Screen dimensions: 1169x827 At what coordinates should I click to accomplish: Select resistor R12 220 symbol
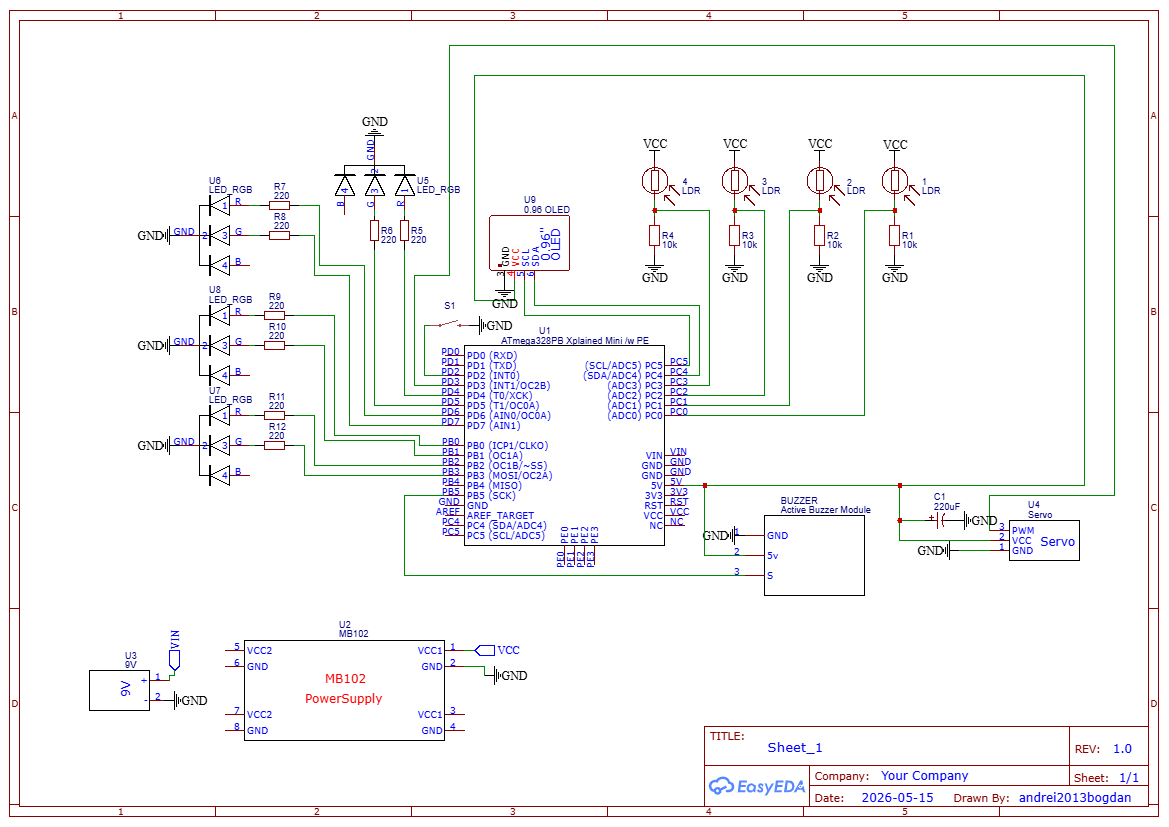(274, 445)
